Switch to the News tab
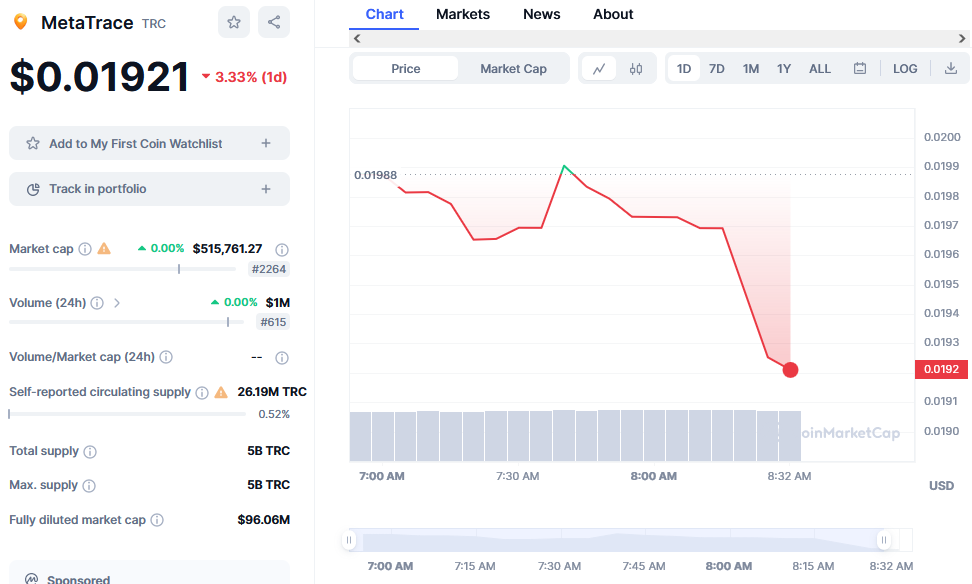This screenshot has height=584, width=972. pyautogui.click(x=541, y=14)
